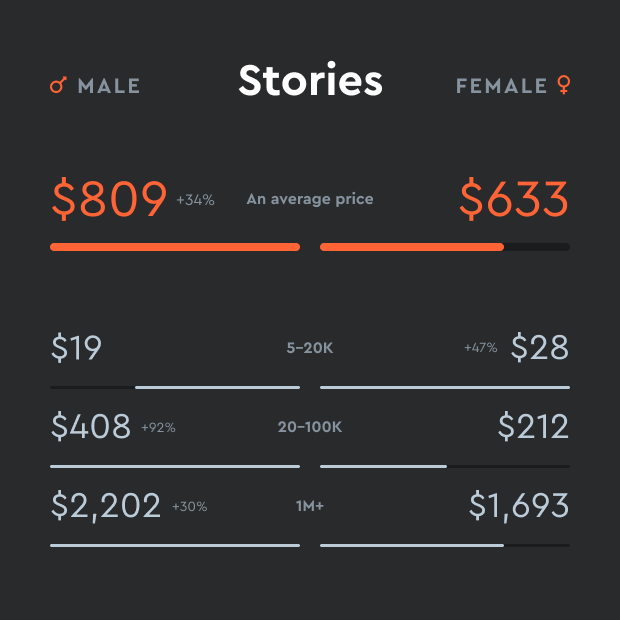
Task: Click the female gender symbol icon
Action: pos(564,86)
